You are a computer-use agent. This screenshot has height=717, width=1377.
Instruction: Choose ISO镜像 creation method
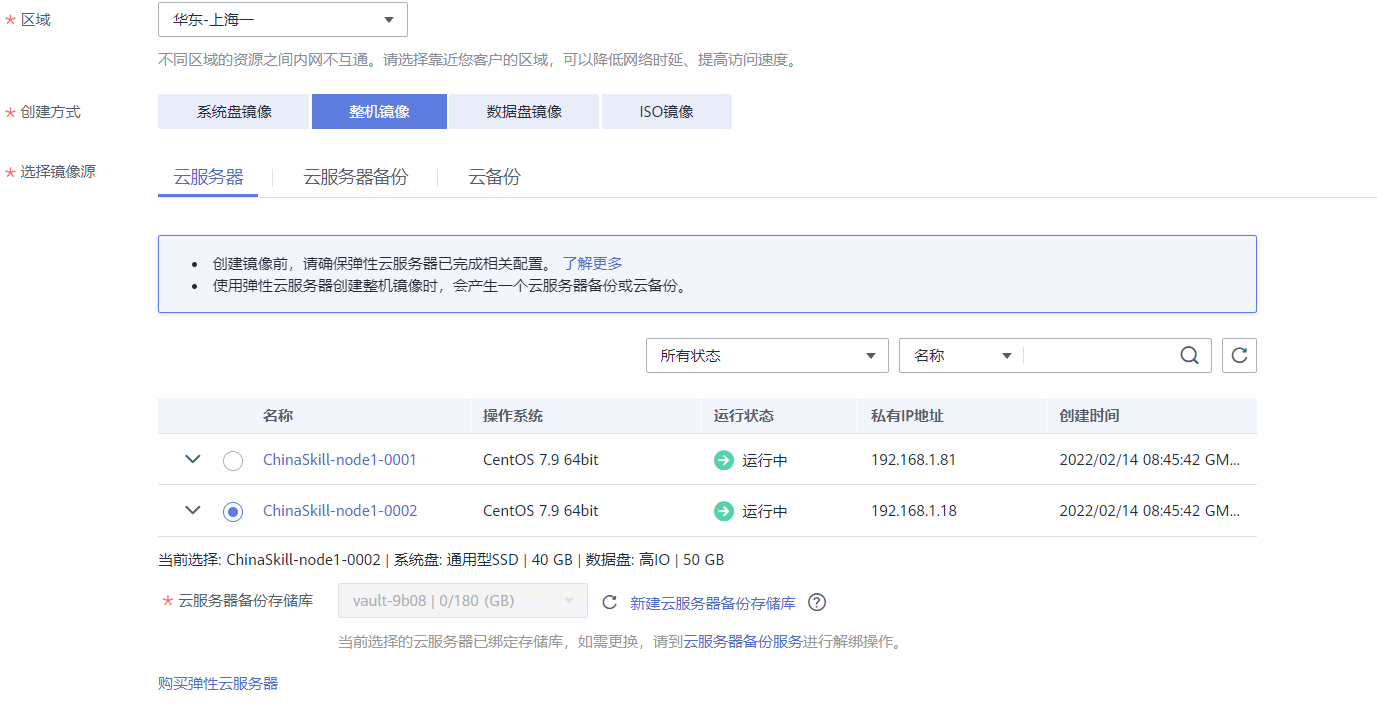(667, 112)
